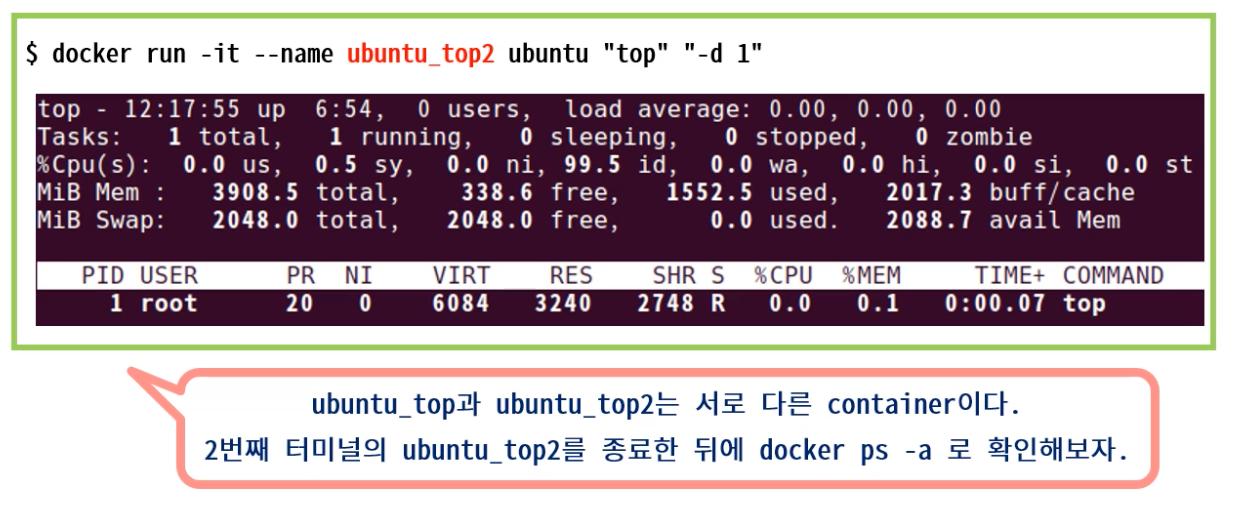Click the 'top' command in process row

pyautogui.click(x=1084, y=303)
